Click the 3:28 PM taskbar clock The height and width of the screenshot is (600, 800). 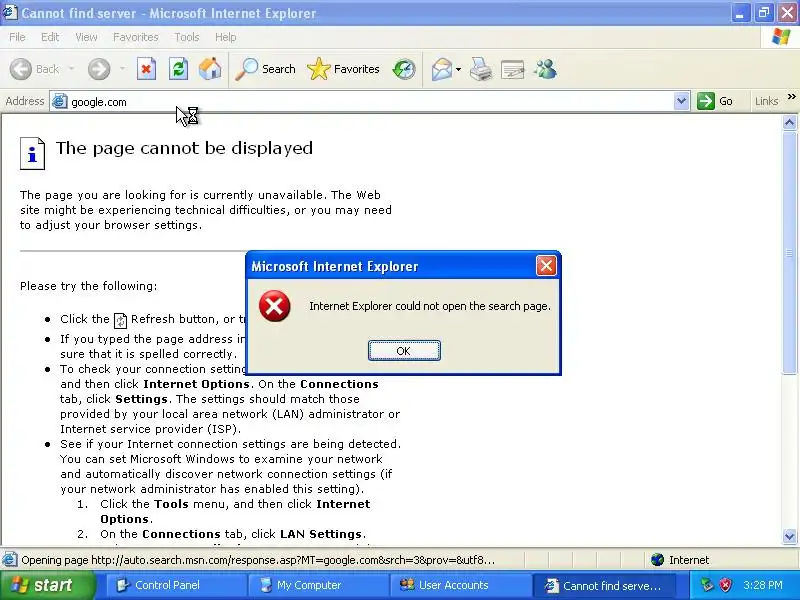point(763,585)
